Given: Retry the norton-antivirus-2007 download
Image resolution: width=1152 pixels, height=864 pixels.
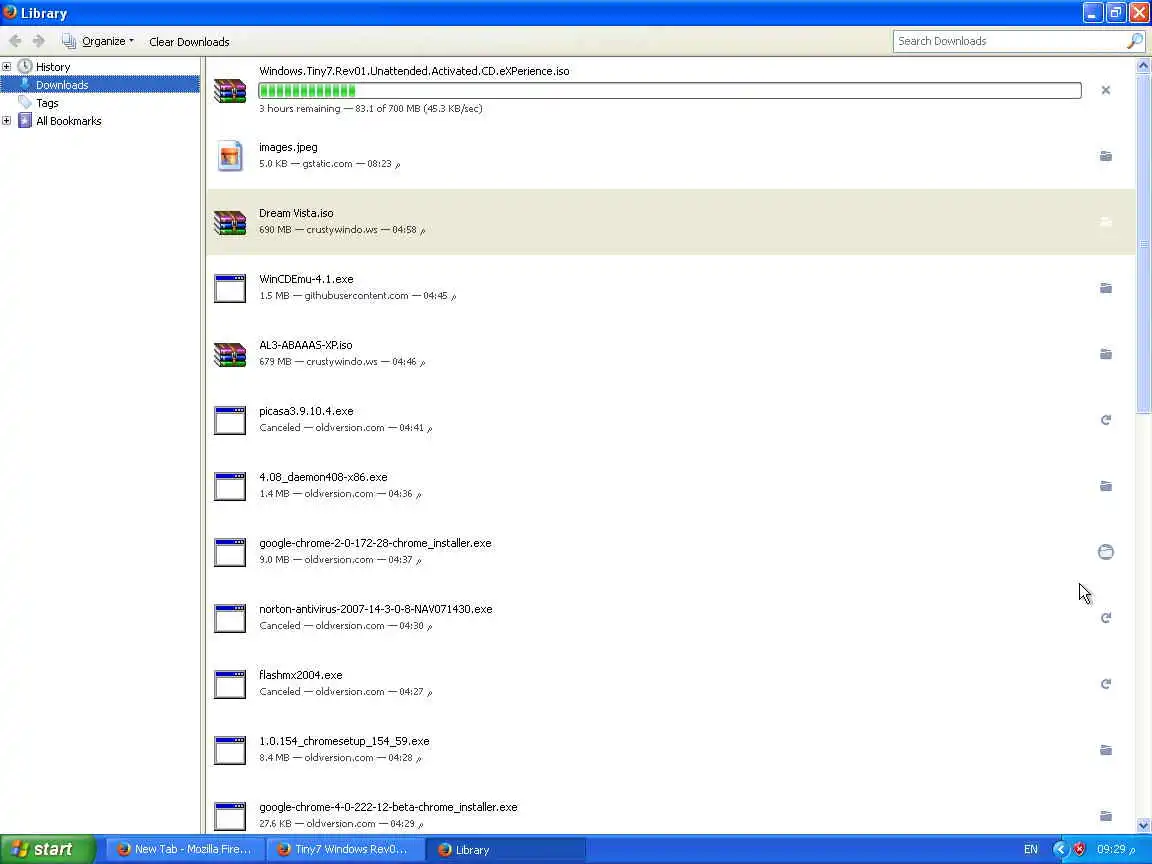Looking at the screenshot, I should [x=1105, y=618].
